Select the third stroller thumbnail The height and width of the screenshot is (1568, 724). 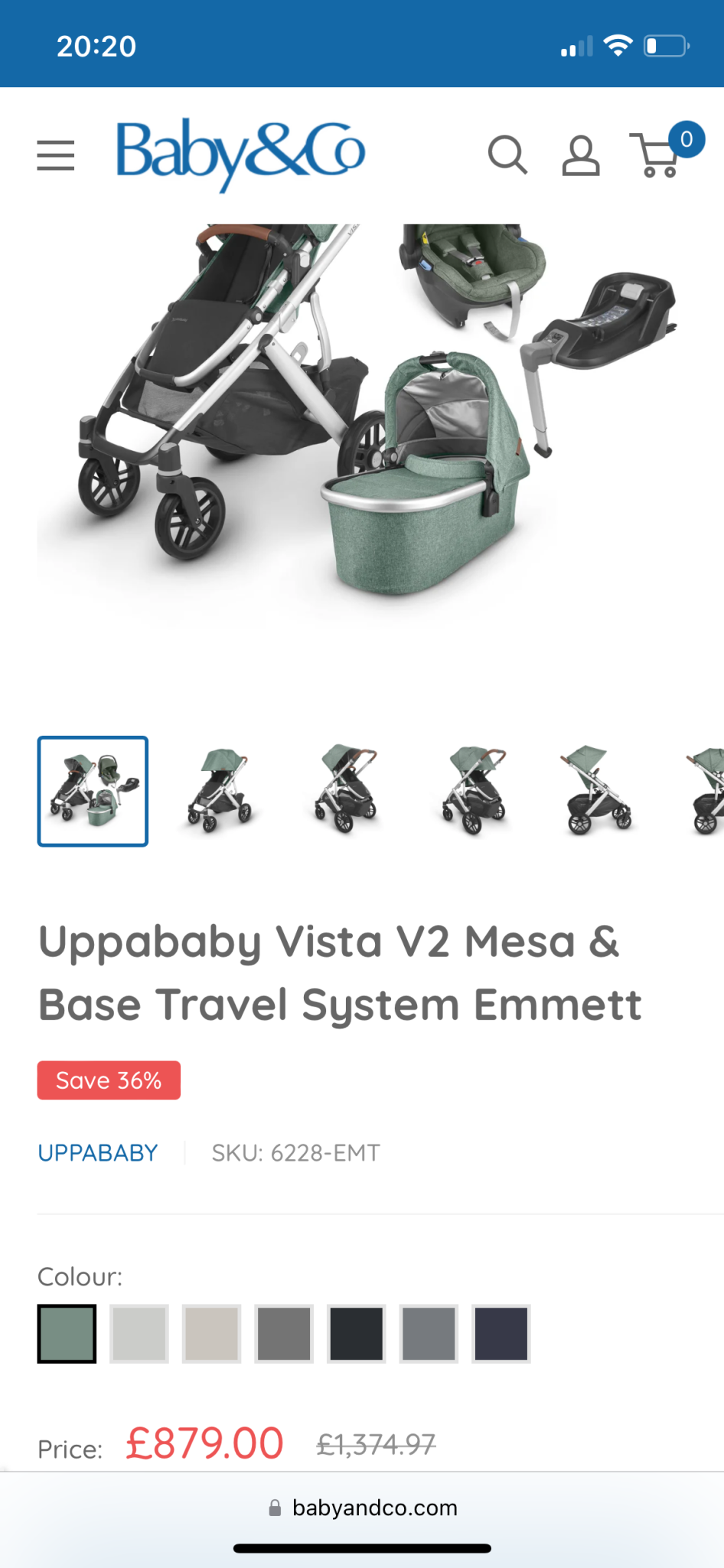click(347, 791)
